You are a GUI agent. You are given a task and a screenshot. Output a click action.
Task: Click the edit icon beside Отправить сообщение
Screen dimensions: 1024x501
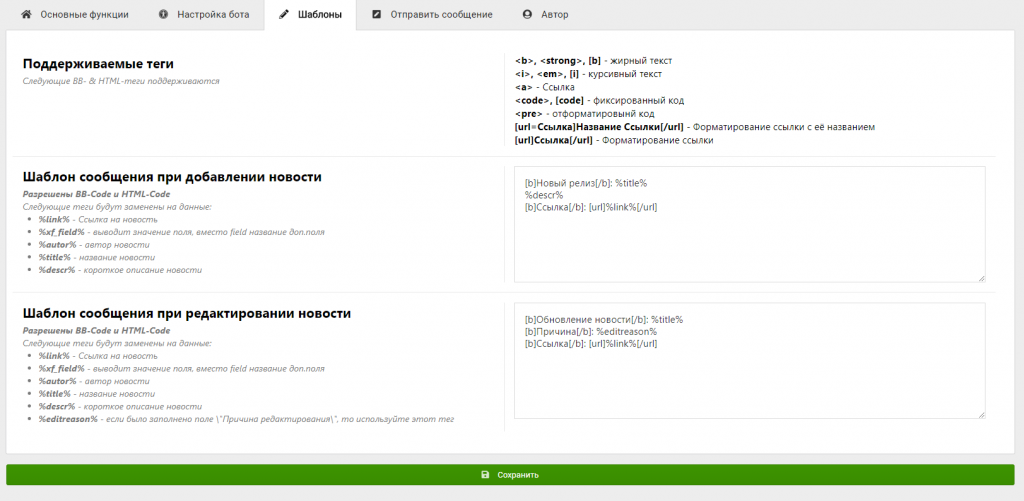coord(376,15)
